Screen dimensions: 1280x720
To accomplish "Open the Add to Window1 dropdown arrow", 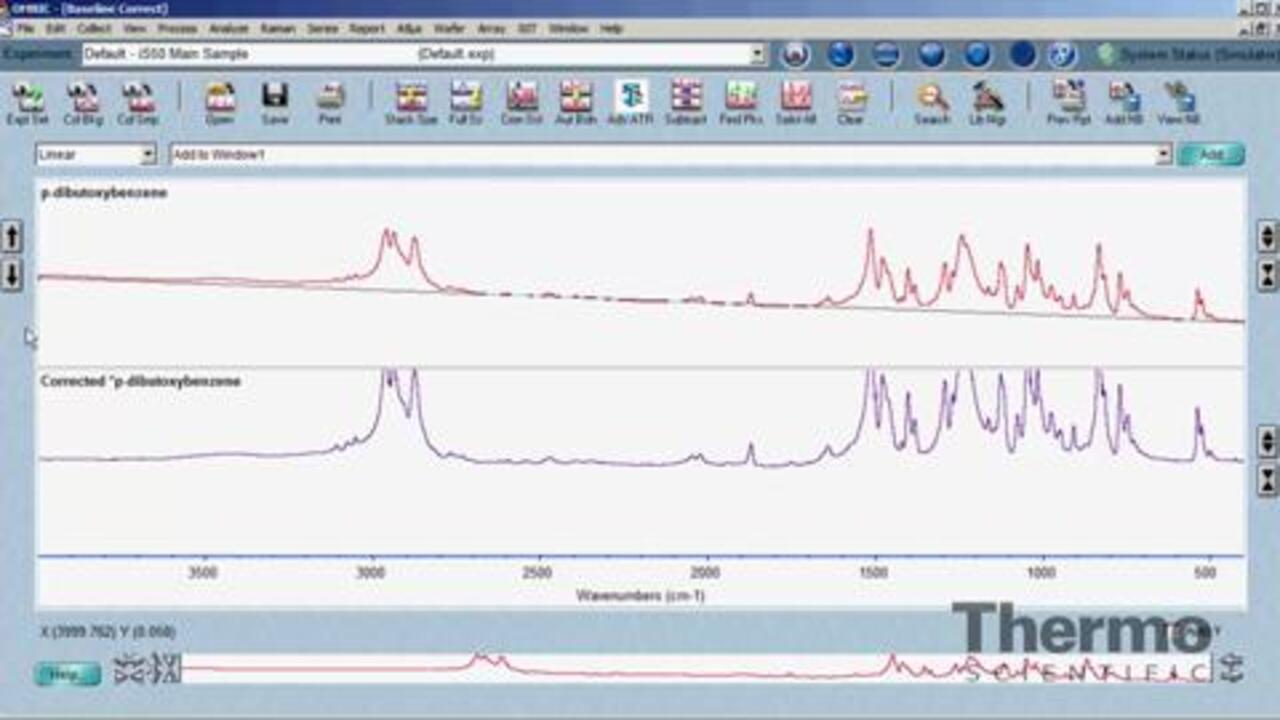I will tap(1163, 155).
